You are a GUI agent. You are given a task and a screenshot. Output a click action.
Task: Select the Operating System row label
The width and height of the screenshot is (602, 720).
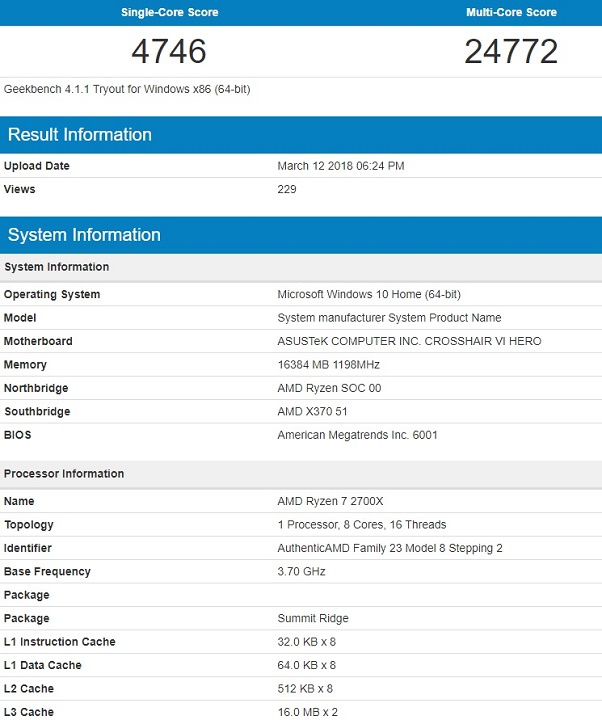[52, 295]
